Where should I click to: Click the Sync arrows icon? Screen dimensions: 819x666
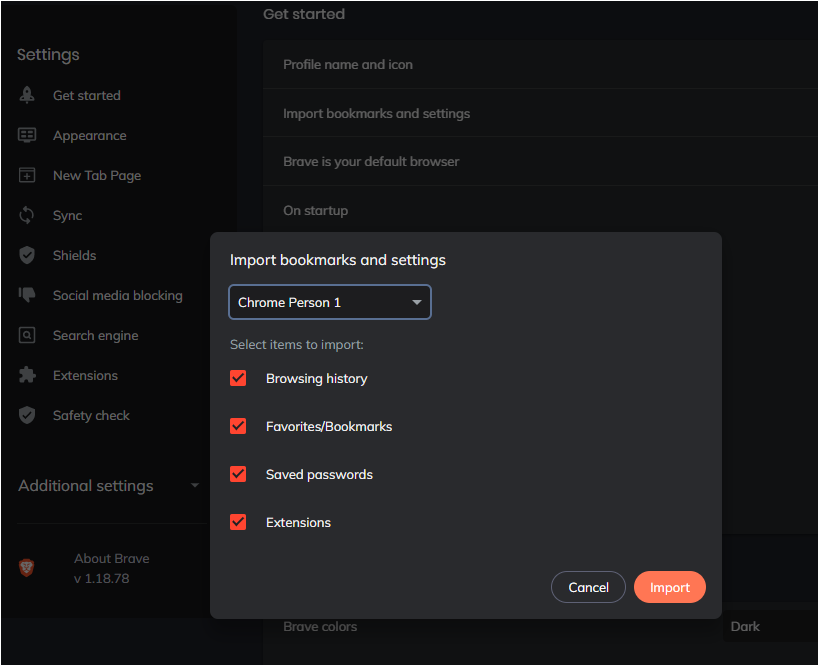pos(27,215)
